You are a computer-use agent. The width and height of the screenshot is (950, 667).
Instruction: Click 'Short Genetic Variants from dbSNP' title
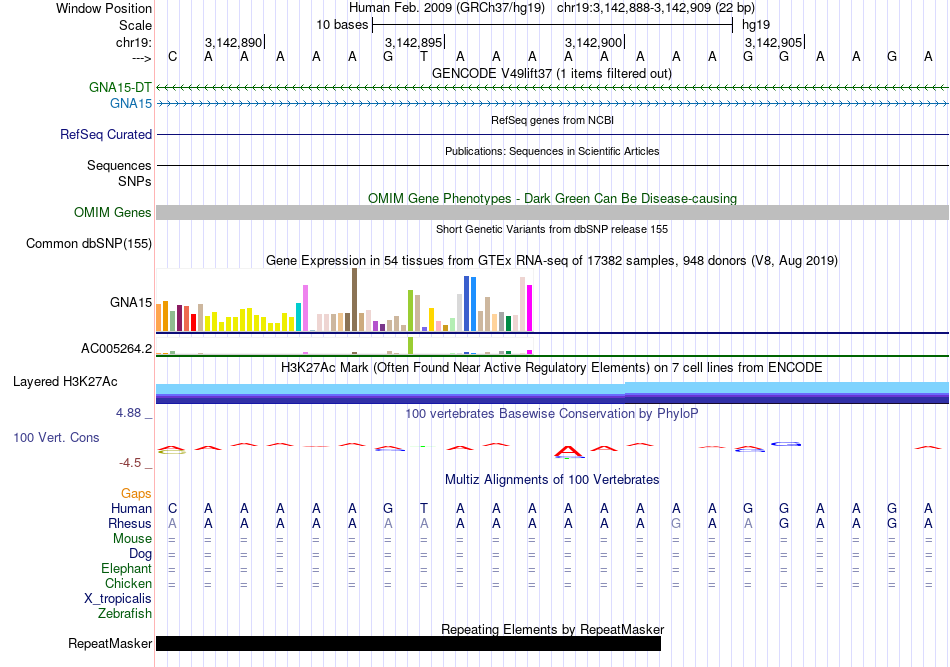pos(552,229)
